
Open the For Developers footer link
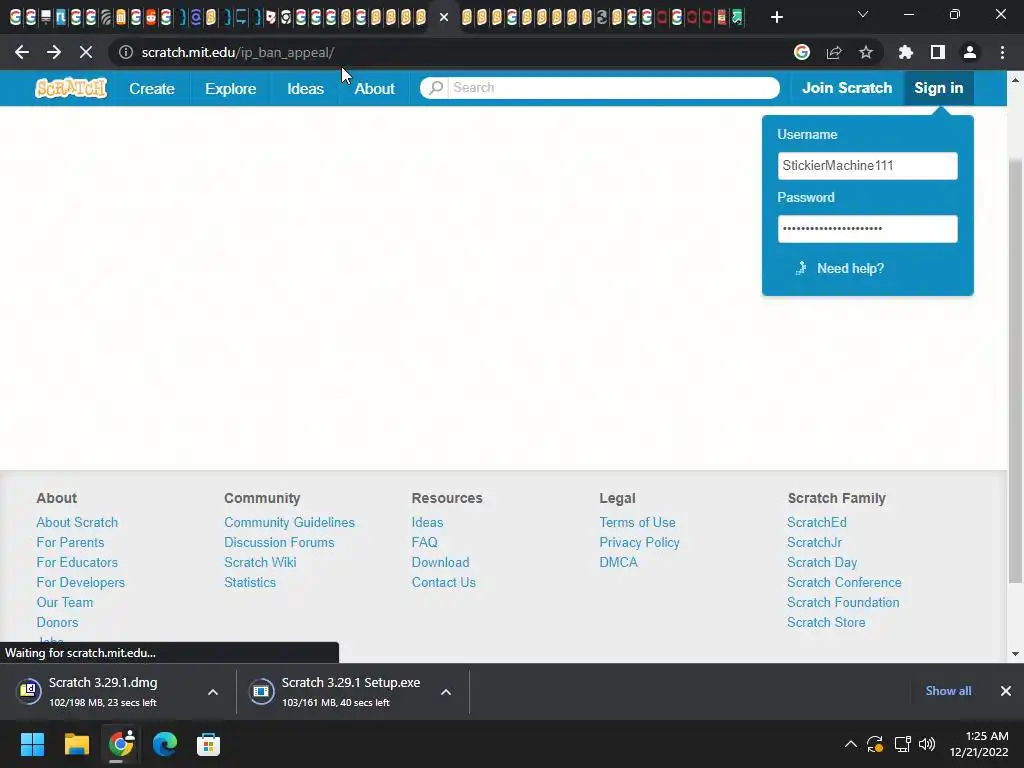[x=80, y=583]
